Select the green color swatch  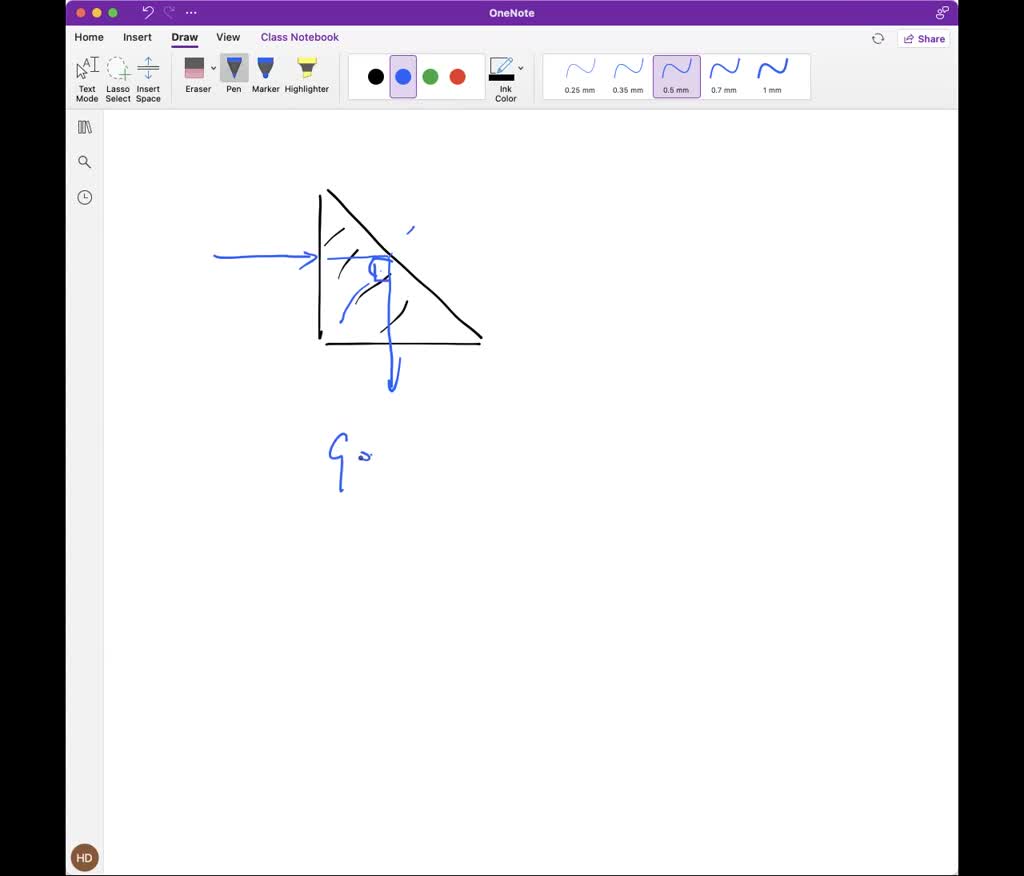[430, 76]
